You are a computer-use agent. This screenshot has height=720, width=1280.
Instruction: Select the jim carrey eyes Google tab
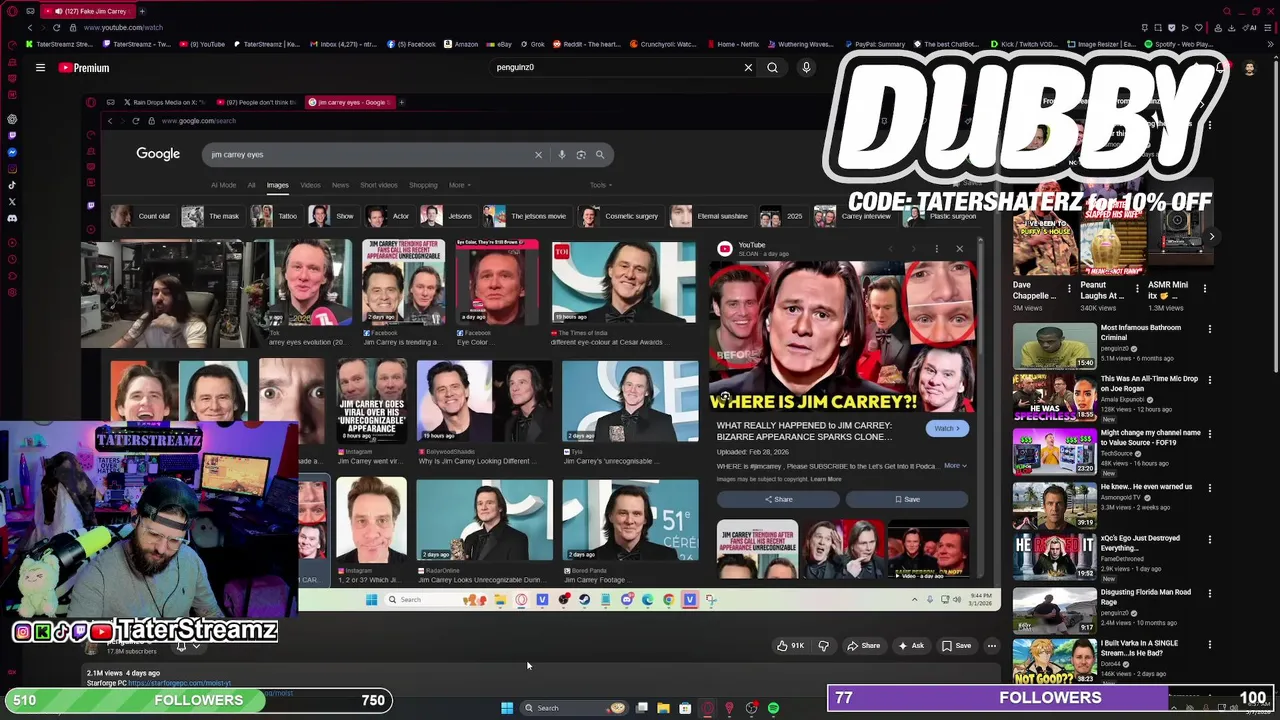(x=350, y=102)
